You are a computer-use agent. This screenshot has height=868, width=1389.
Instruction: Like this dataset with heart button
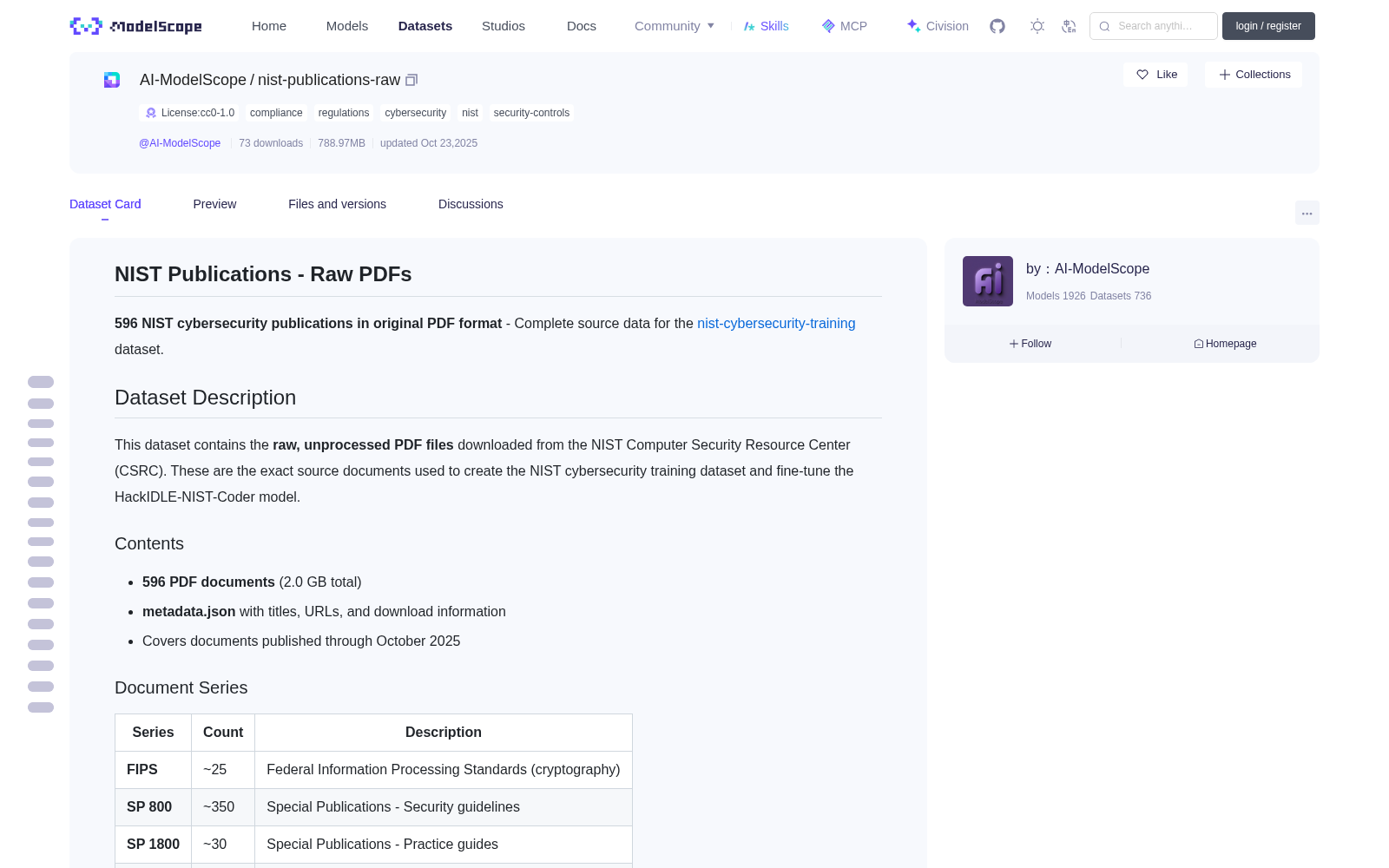click(x=1155, y=75)
